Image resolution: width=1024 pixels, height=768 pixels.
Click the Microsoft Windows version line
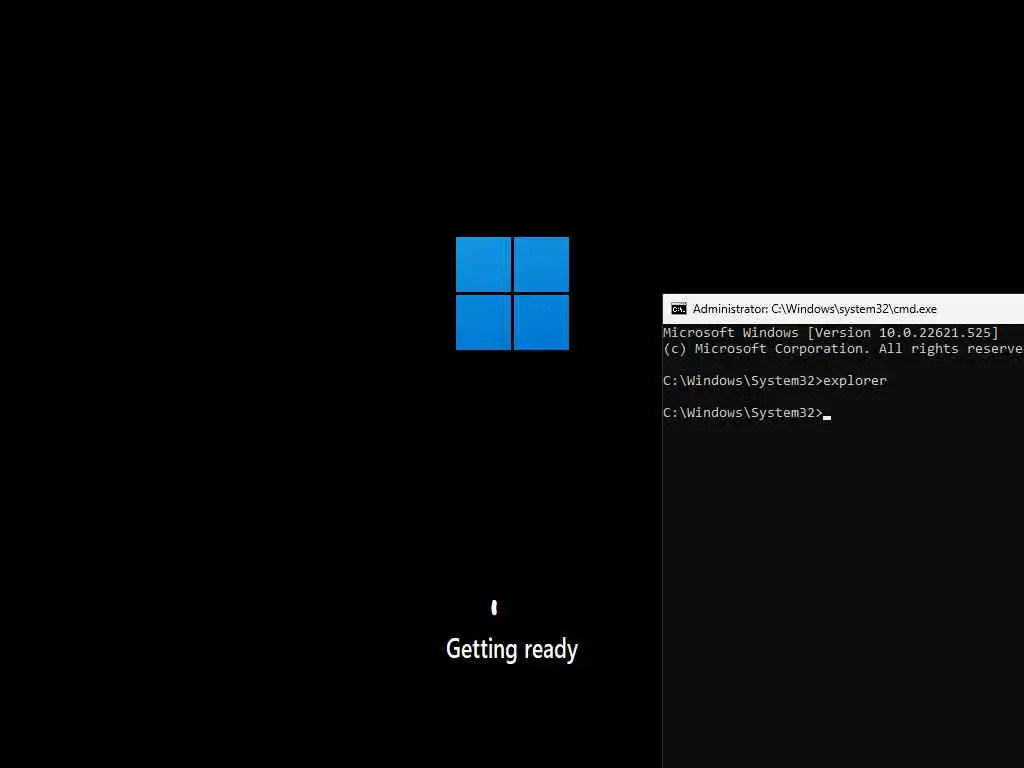[x=831, y=332]
